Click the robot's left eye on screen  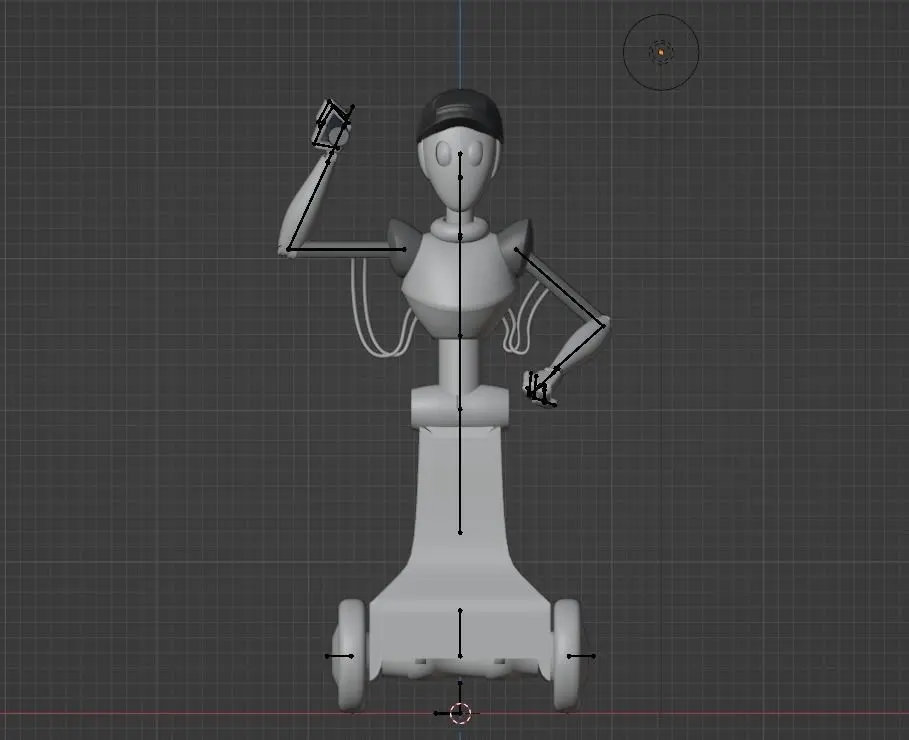[x=444, y=153]
